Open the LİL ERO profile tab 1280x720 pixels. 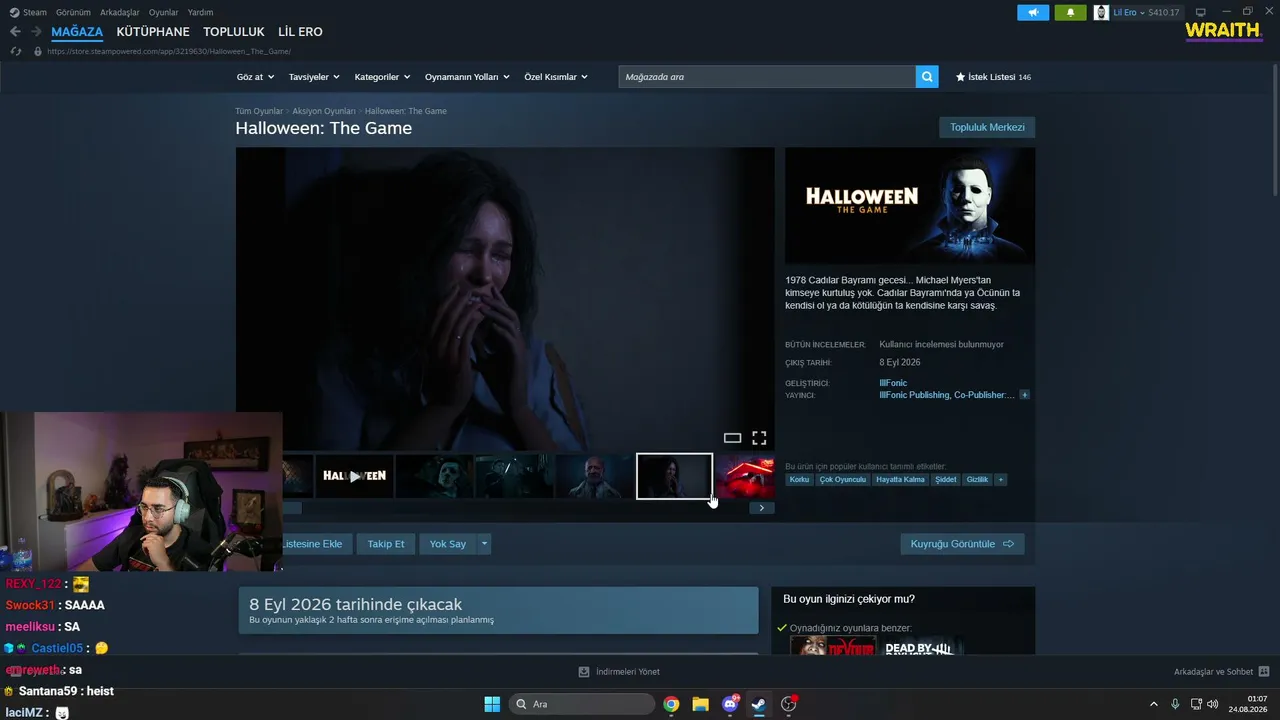[300, 32]
